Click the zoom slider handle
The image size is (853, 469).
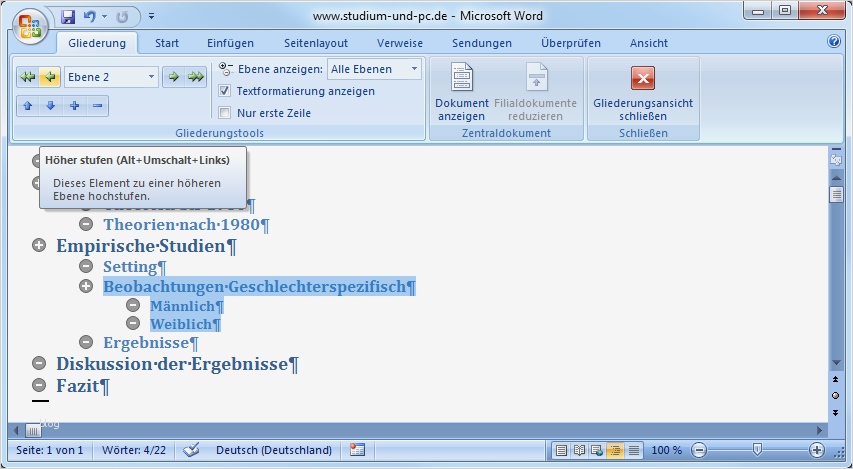point(757,449)
